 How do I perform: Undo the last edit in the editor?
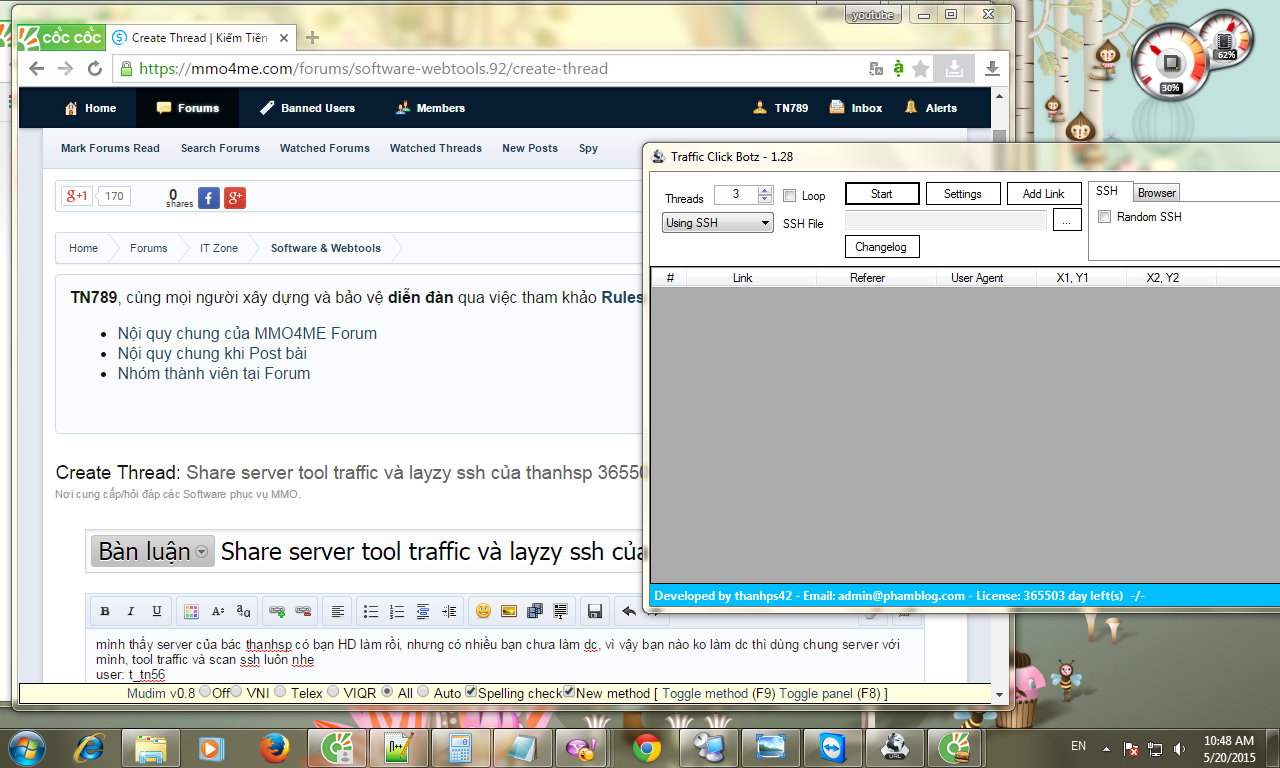(628, 611)
